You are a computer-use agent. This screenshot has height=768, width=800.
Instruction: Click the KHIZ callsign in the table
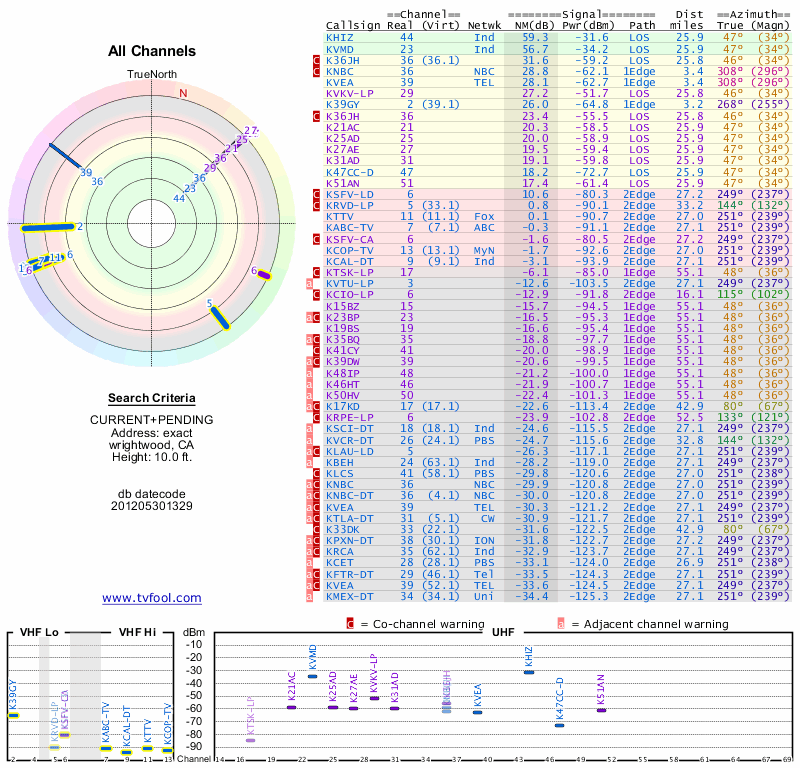tap(339, 37)
